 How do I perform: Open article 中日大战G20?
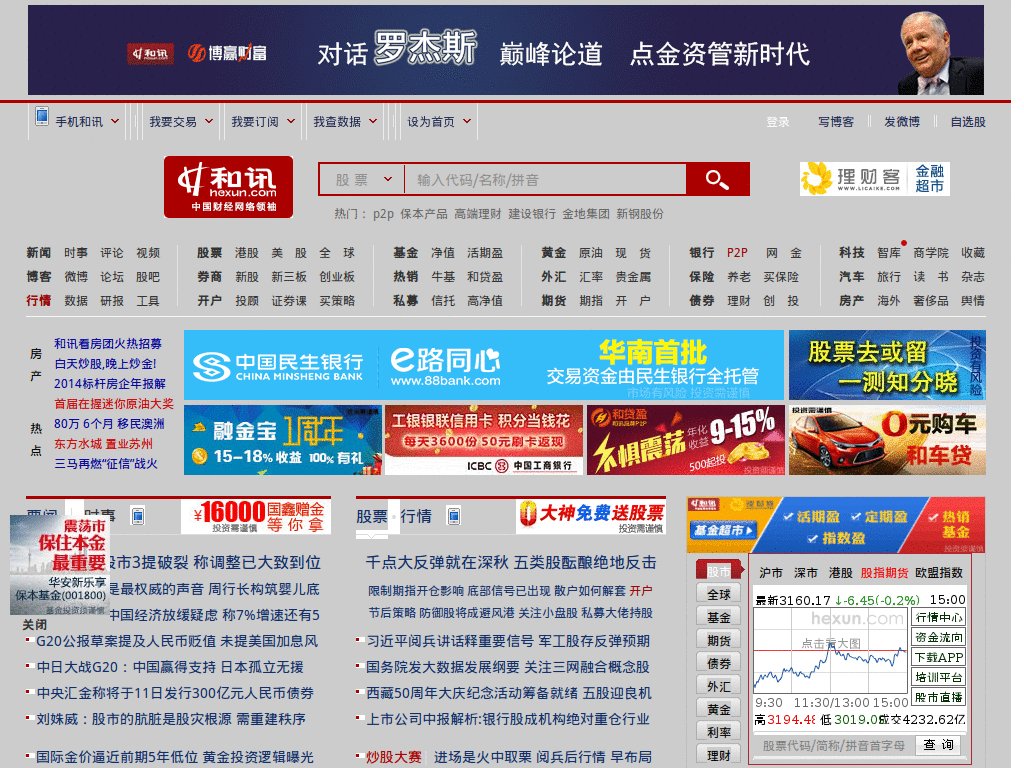170,667
